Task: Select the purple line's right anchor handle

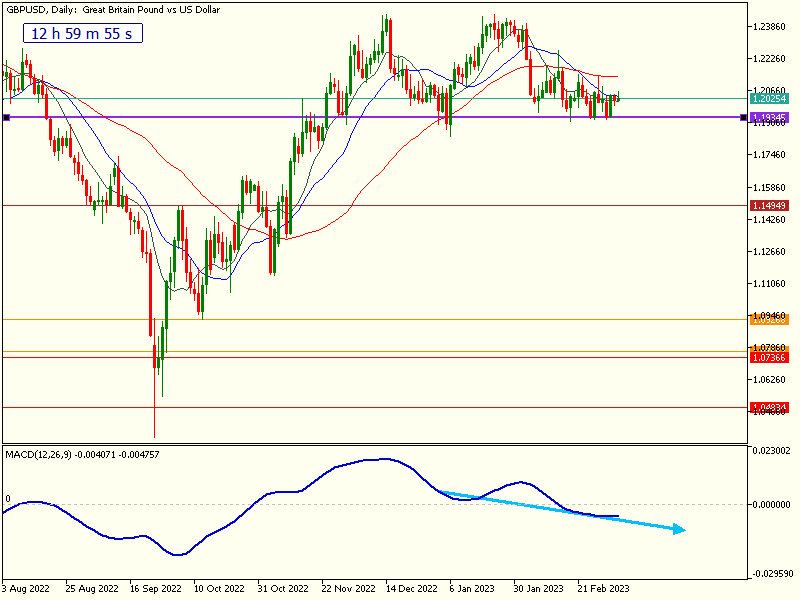Action: 742,118
